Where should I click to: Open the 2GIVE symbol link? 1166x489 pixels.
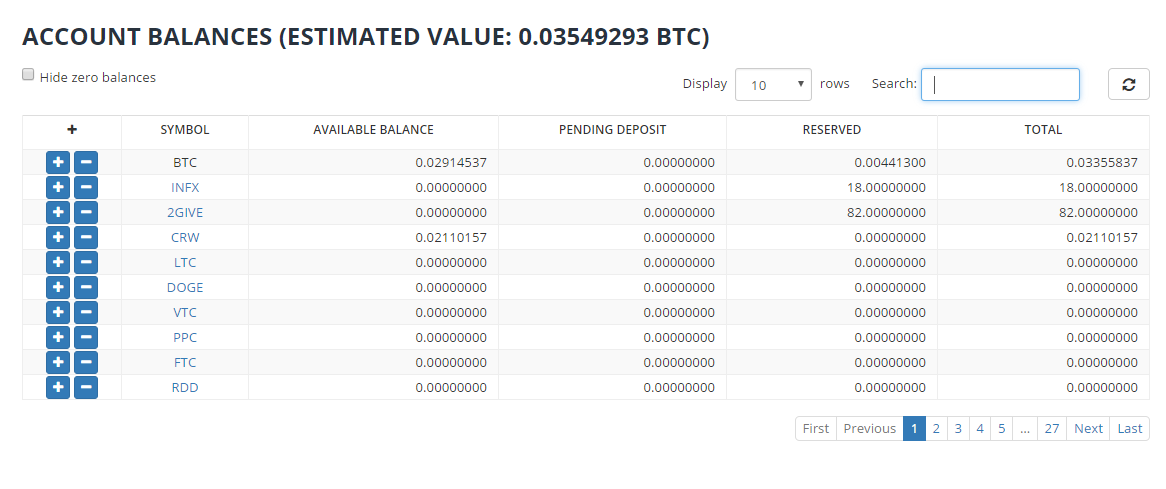[x=185, y=213]
